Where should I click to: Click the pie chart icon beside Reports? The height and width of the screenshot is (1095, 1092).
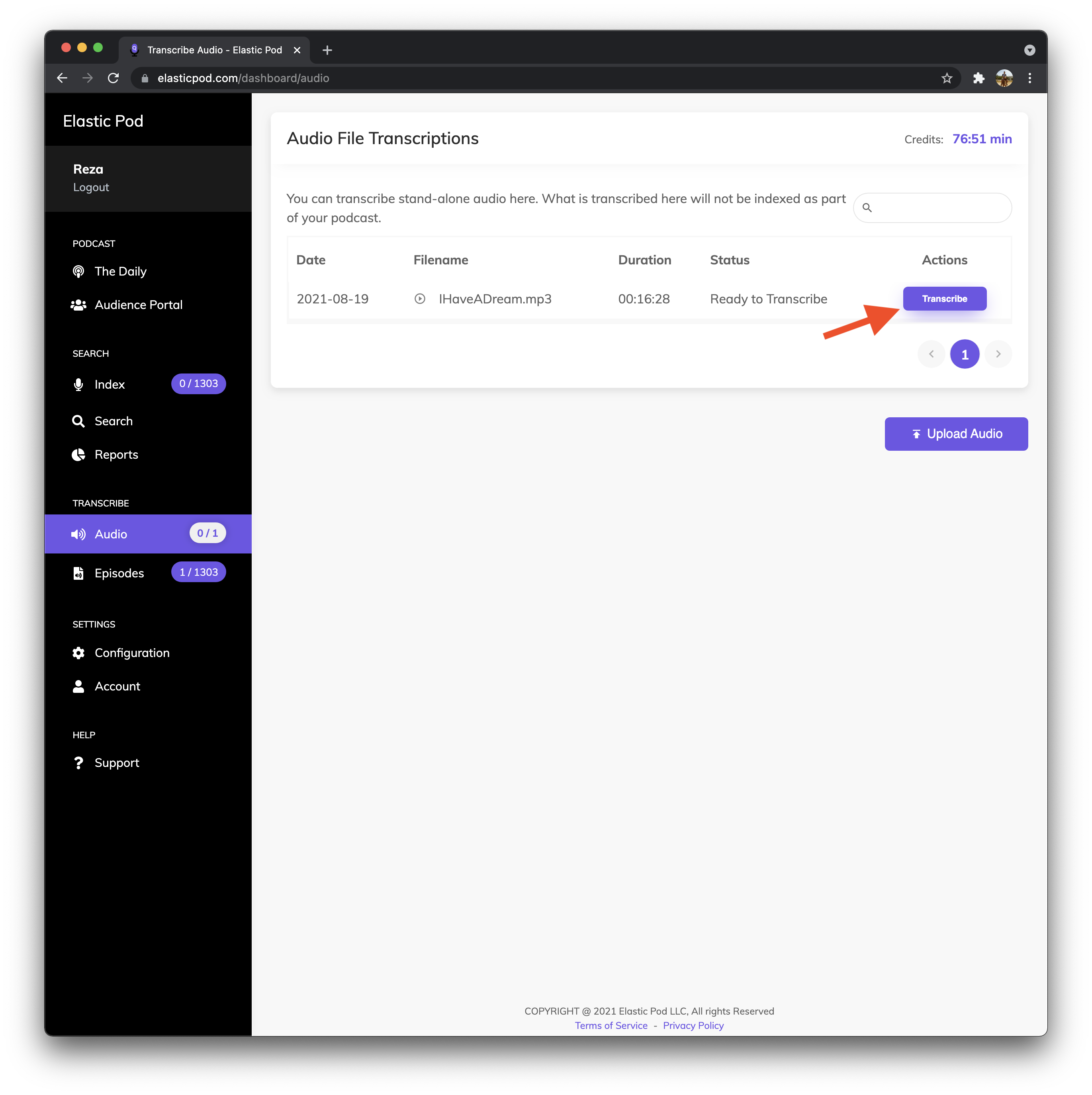78,455
